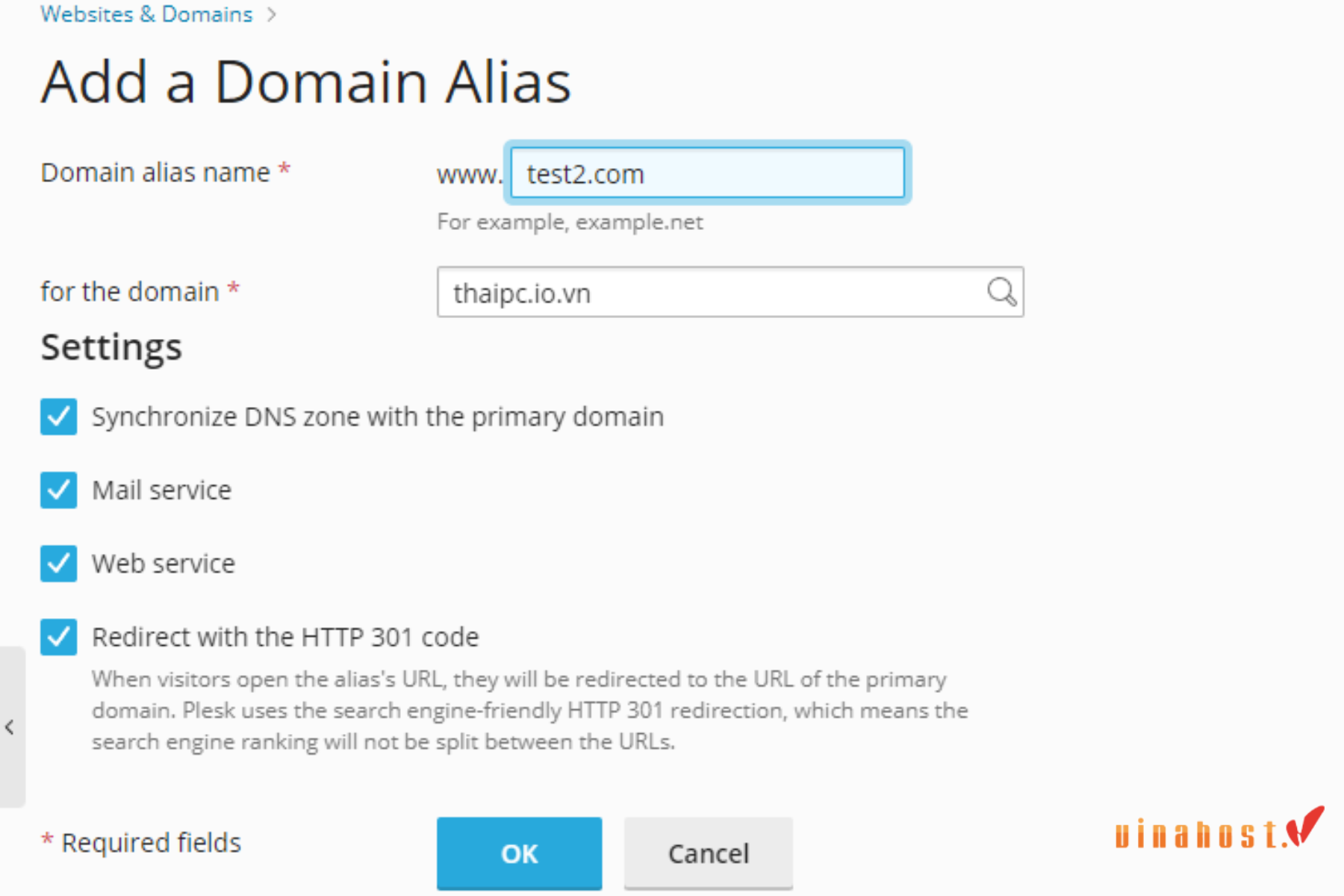1344x896 pixels.
Task: Confirm the alias with the OK button
Action: pos(520,853)
